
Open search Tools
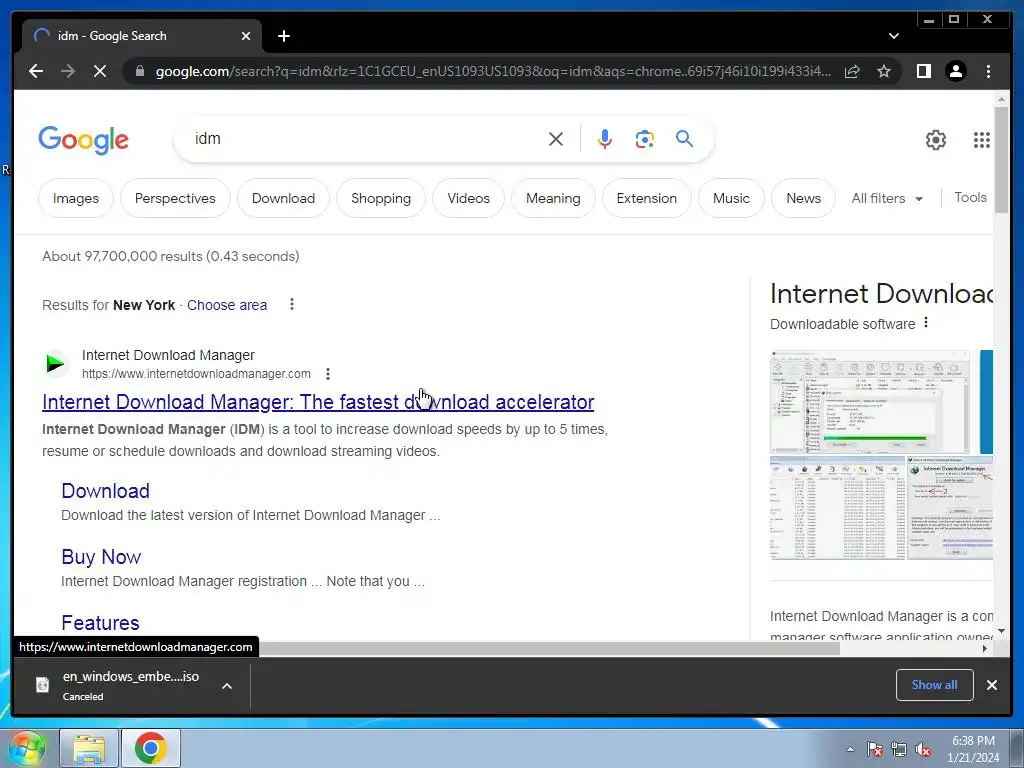click(970, 197)
